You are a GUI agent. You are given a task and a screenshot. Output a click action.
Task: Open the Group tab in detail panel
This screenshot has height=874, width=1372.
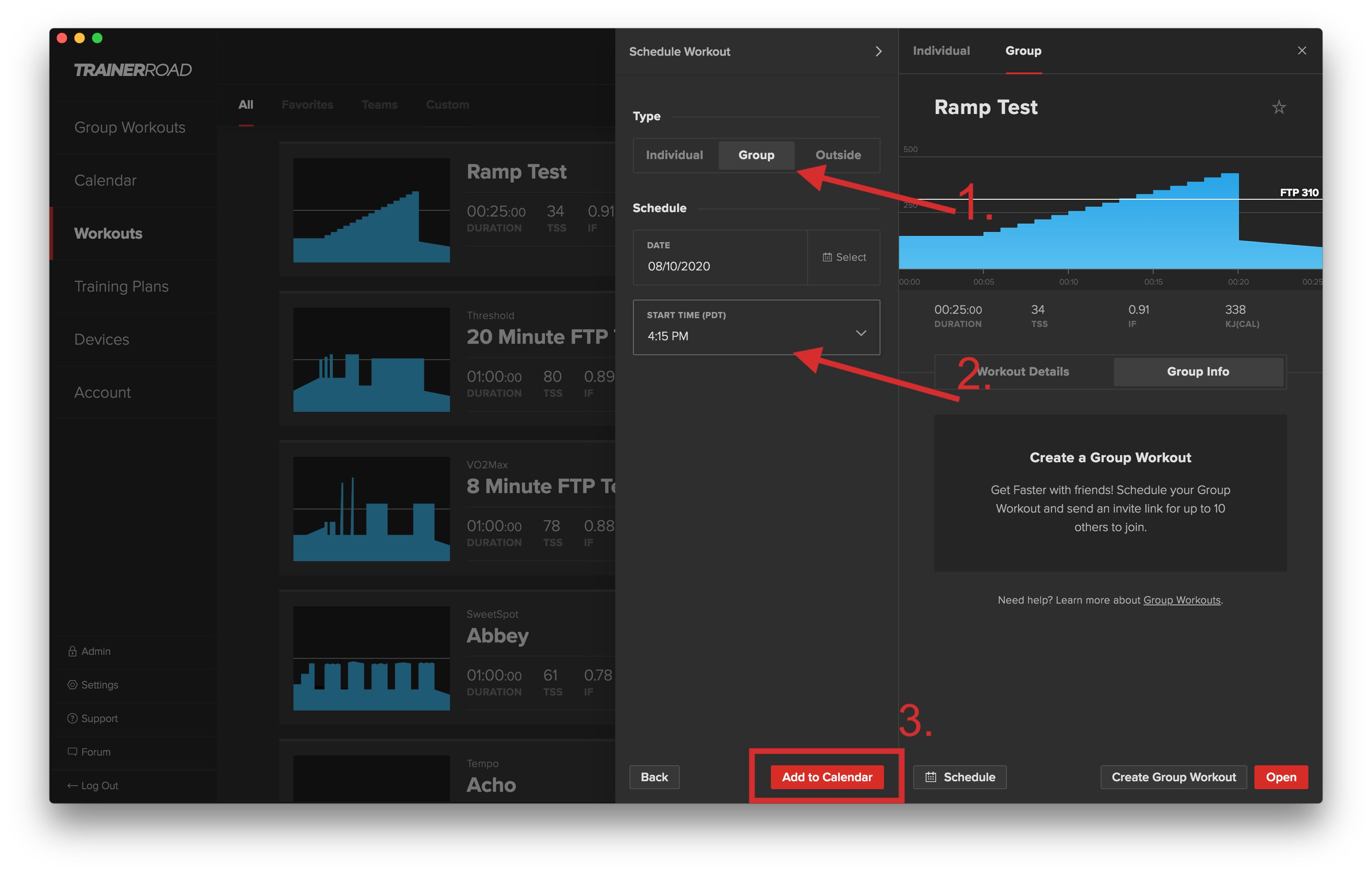click(x=1023, y=51)
